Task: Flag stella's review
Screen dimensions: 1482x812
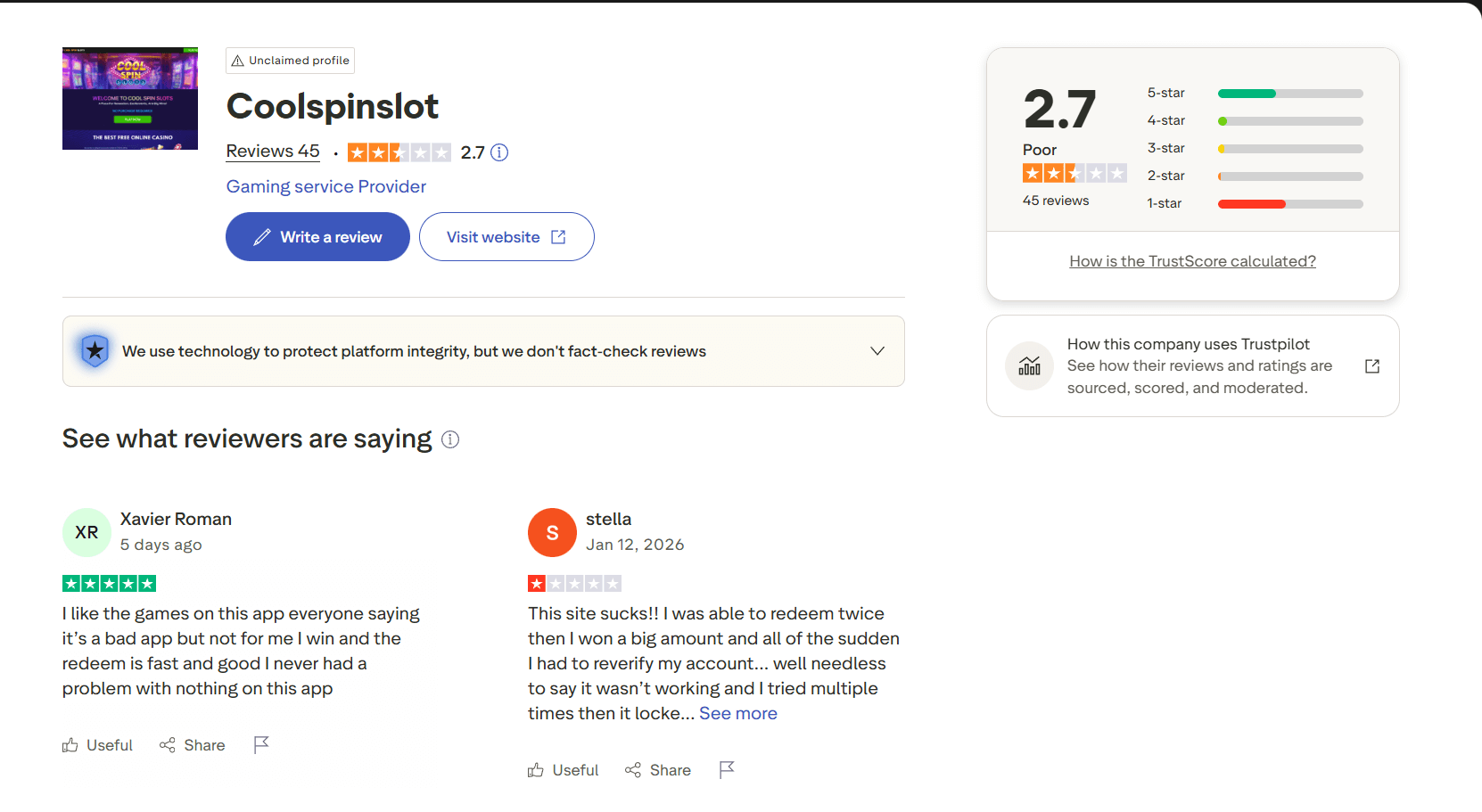Action: [727, 769]
